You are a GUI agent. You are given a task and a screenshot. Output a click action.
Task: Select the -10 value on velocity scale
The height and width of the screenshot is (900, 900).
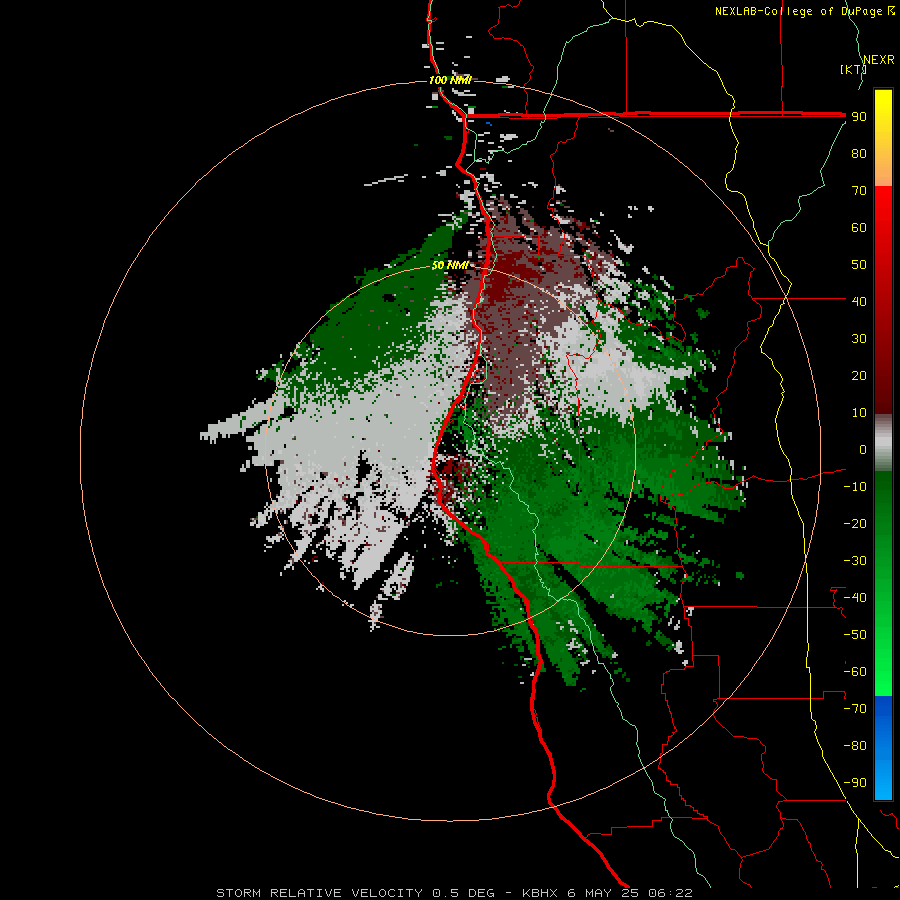[855, 487]
